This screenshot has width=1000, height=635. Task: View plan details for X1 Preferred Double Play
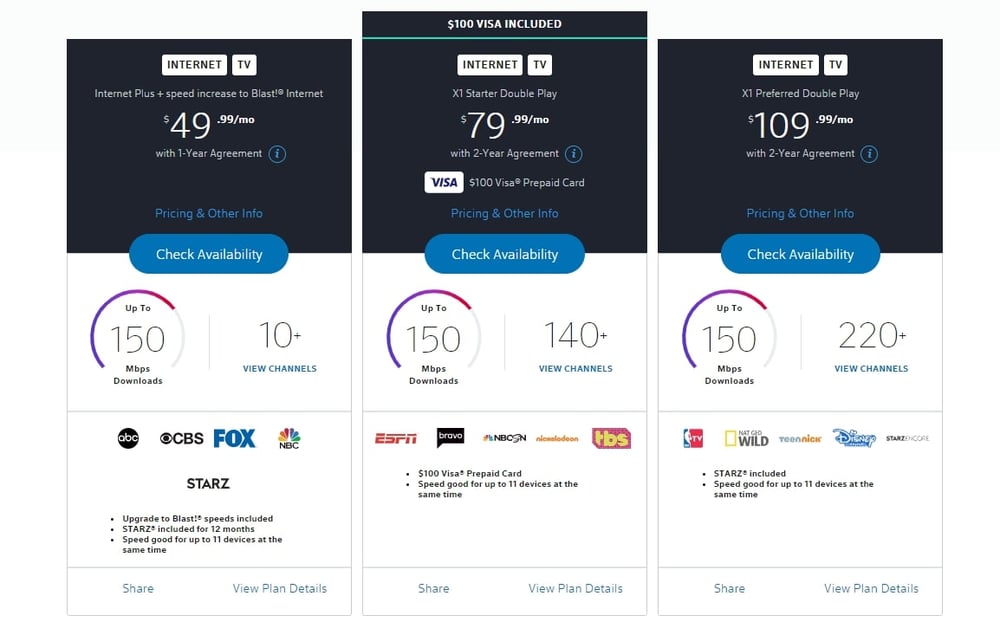pos(871,588)
